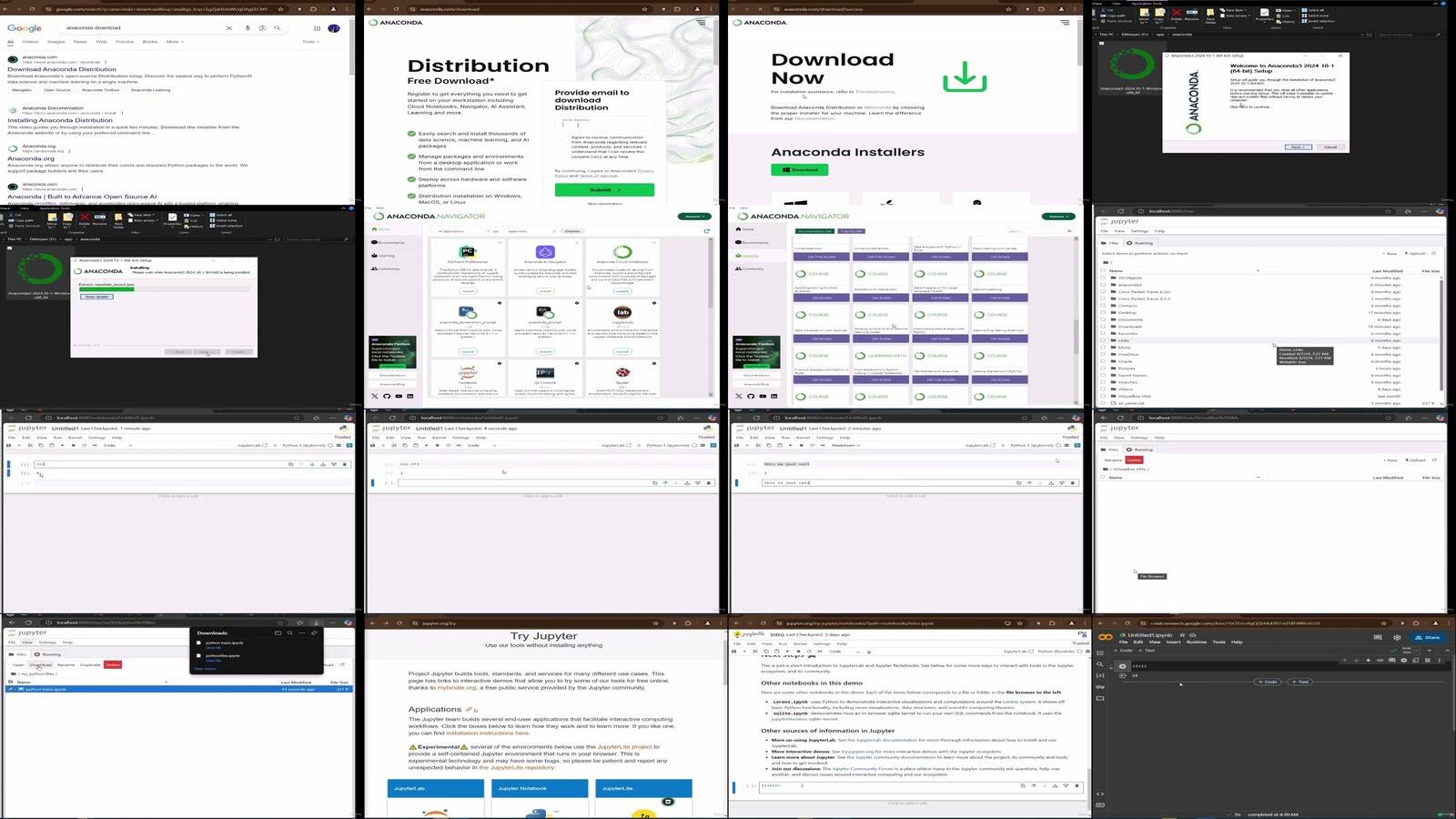The width and height of the screenshot is (1456, 819).
Task: Open the 'Tools' dropdown in Google search
Action: click(x=309, y=41)
